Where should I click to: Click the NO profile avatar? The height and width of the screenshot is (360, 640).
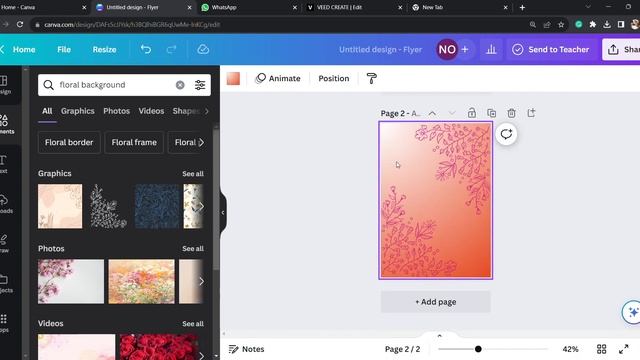coord(447,49)
